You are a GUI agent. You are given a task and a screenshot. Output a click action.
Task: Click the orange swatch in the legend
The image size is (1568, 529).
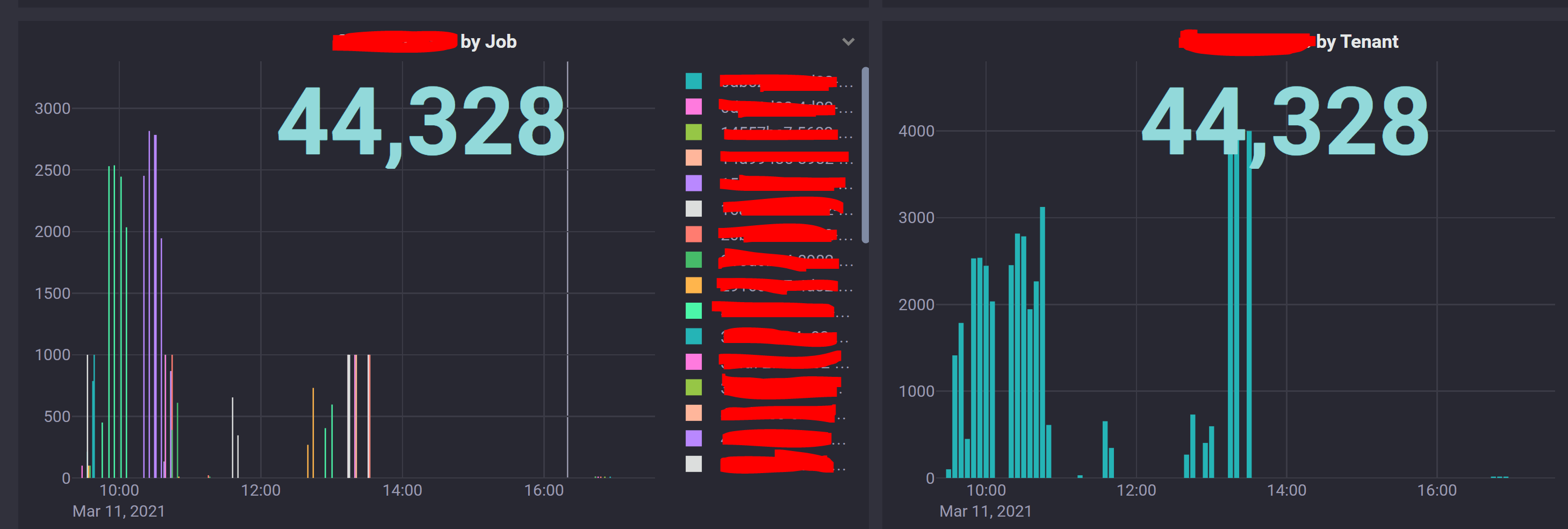coord(694,284)
